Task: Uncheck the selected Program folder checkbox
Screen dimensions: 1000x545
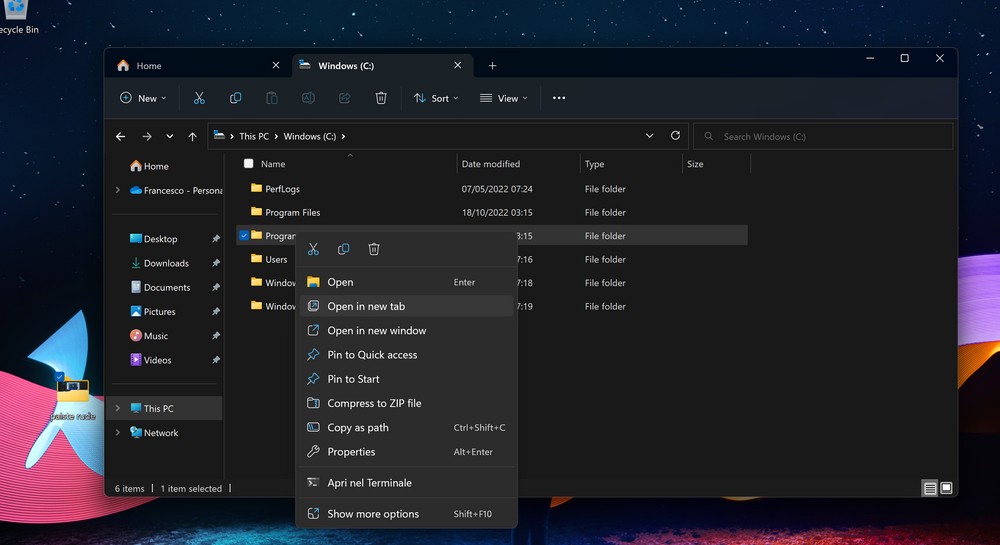Action: coord(244,235)
